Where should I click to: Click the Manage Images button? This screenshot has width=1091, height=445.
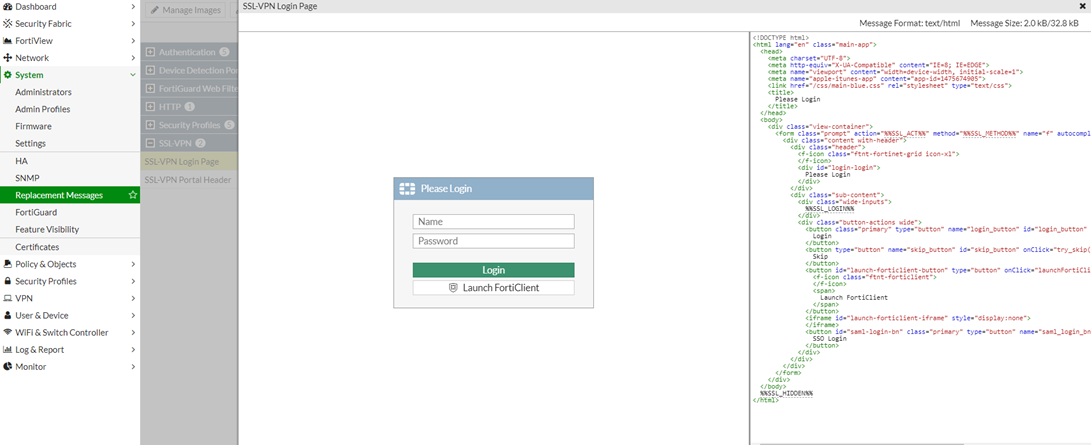[x=185, y=10]
